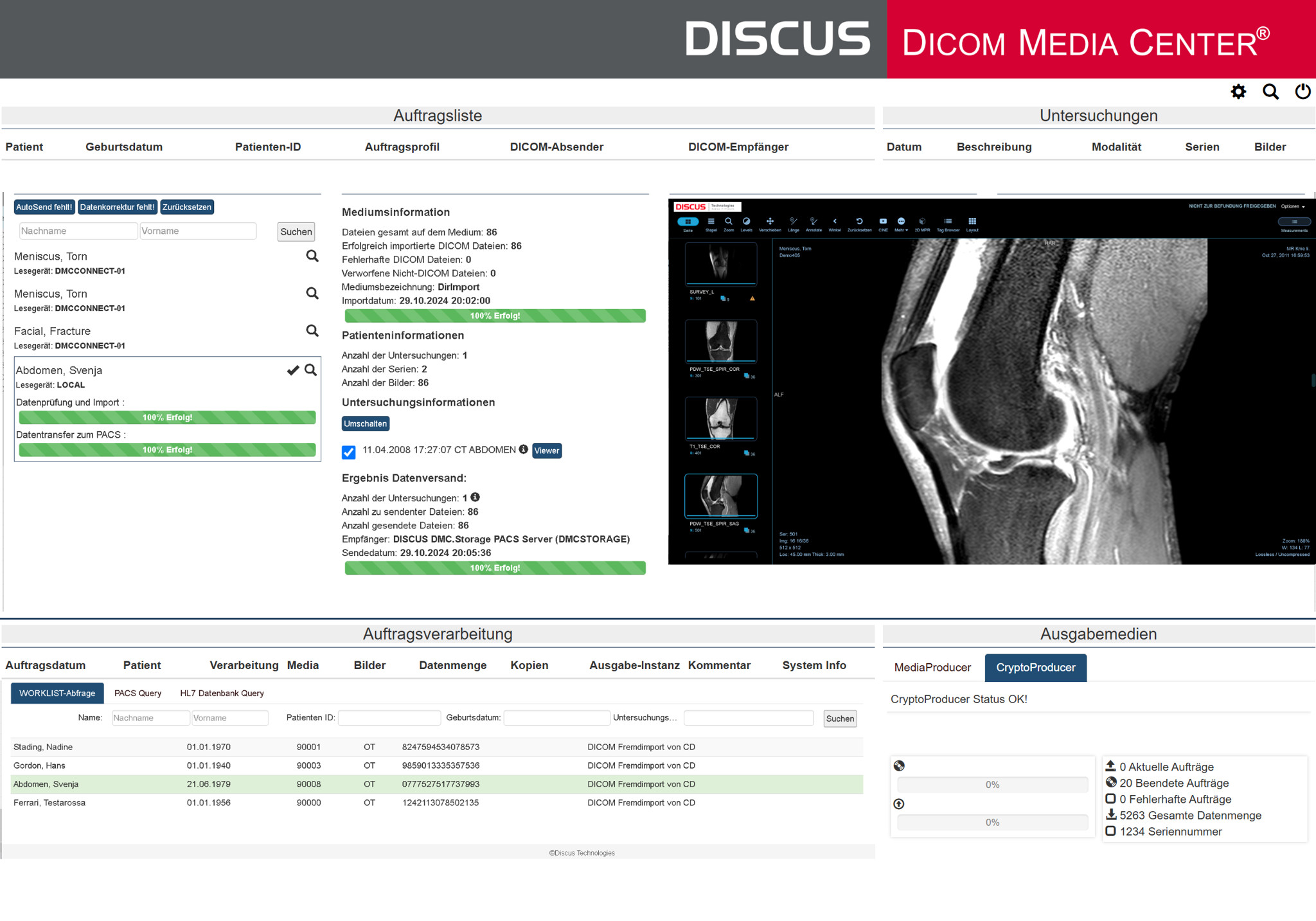Viewport: 1316px width, 921px height.
Task: Select worklist row Ferrari, Testarossa
Action: click(437, 803)
